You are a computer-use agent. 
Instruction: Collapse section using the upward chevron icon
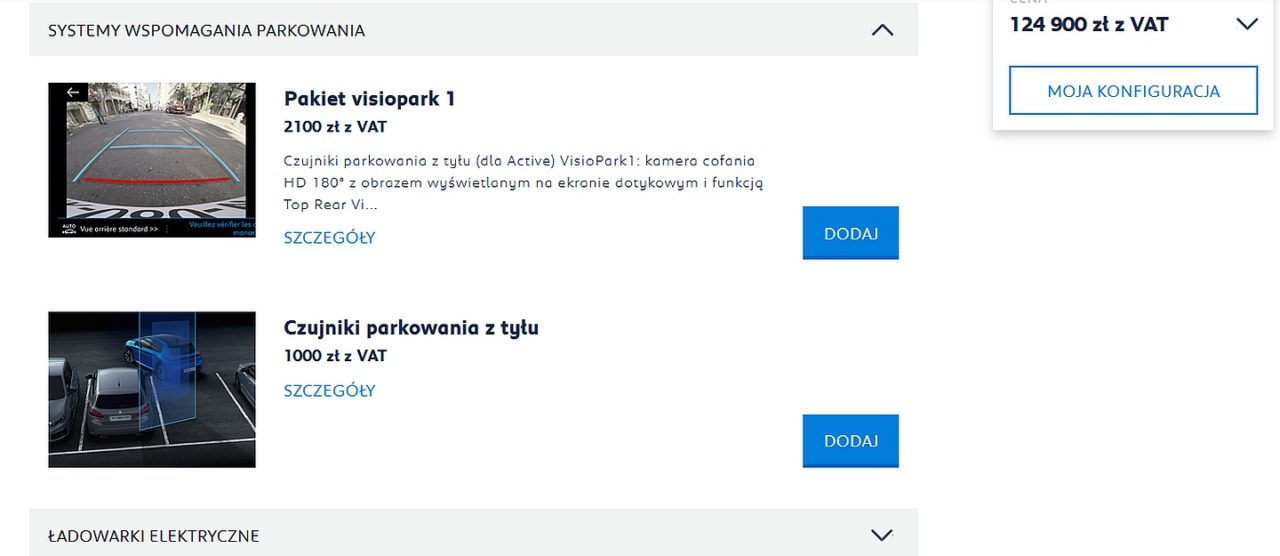[x=882, y=30]
